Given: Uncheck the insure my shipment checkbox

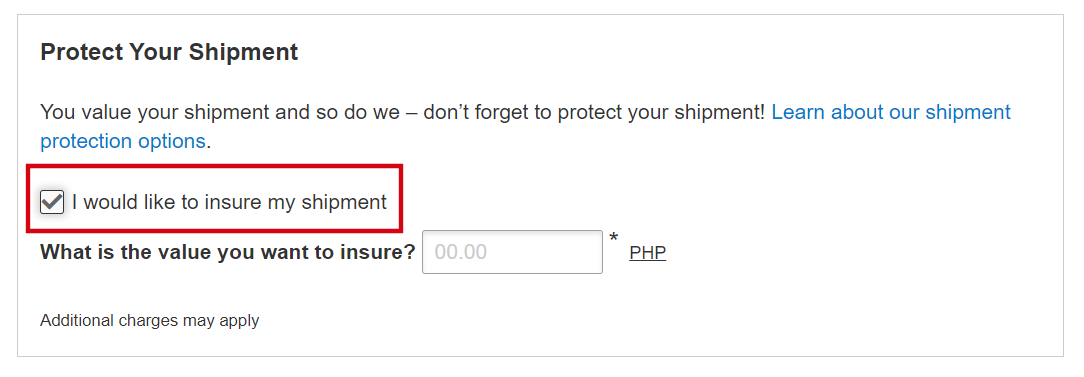Looking at the screenshot, I should coord(52,202).
